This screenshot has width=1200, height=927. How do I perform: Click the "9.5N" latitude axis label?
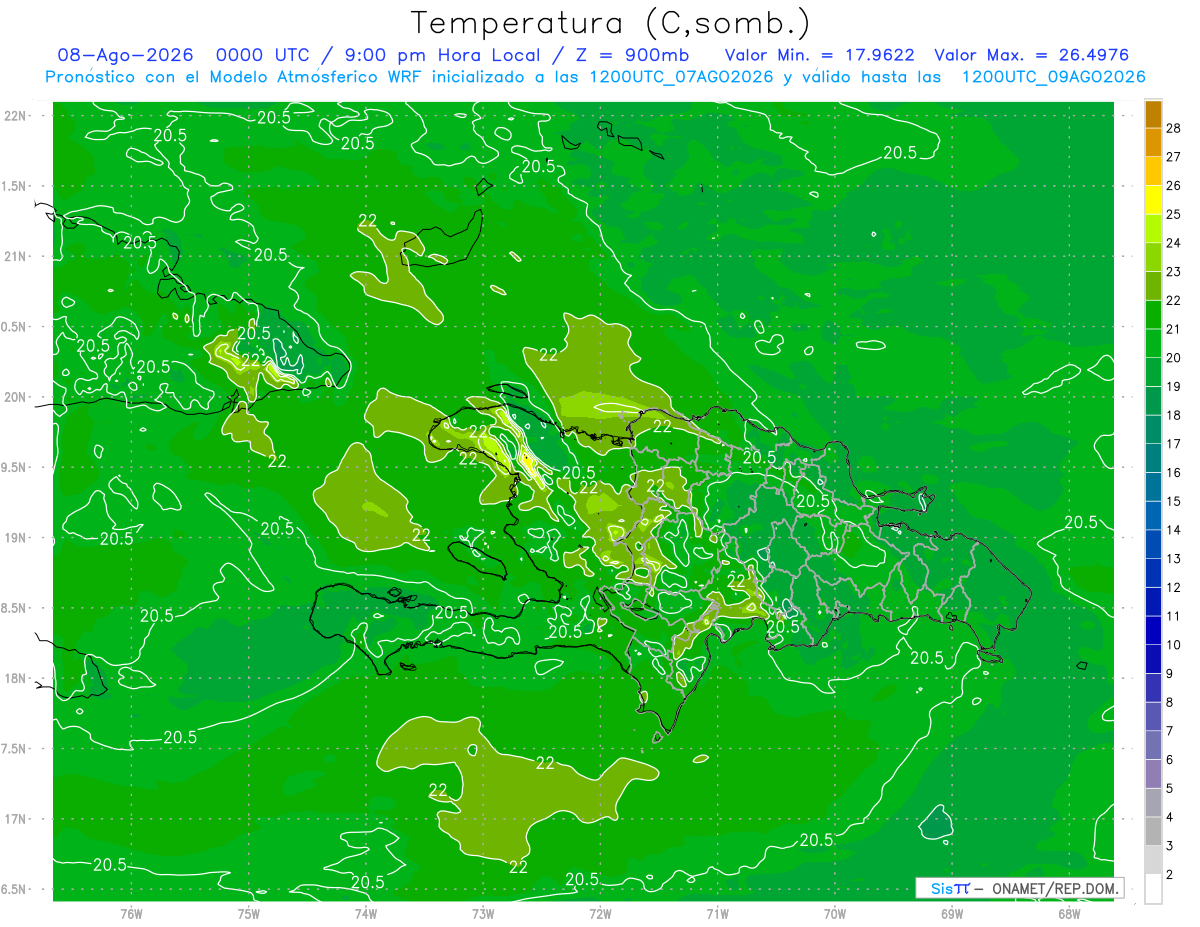tap(15, 468)
